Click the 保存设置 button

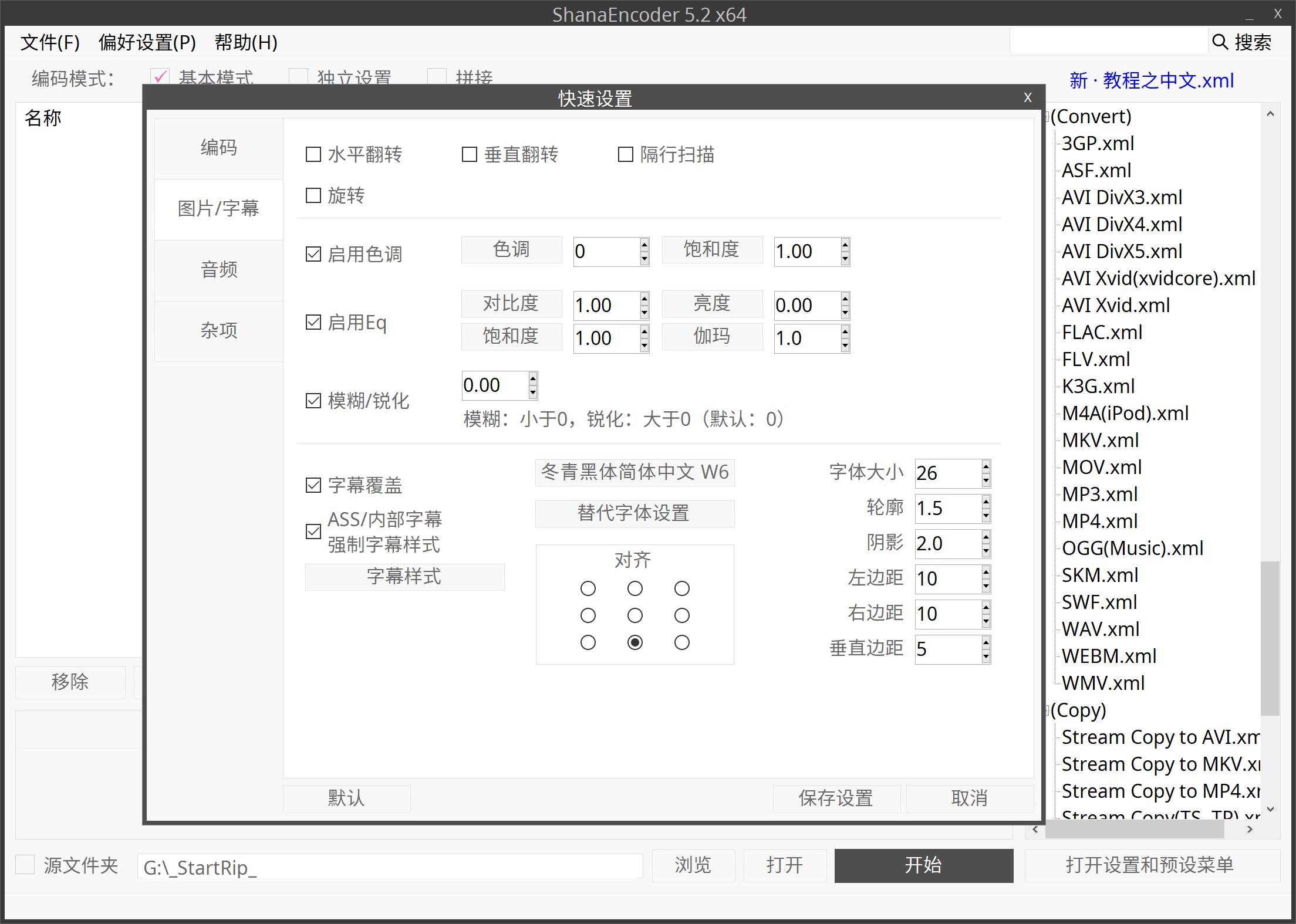pos(836,798)
